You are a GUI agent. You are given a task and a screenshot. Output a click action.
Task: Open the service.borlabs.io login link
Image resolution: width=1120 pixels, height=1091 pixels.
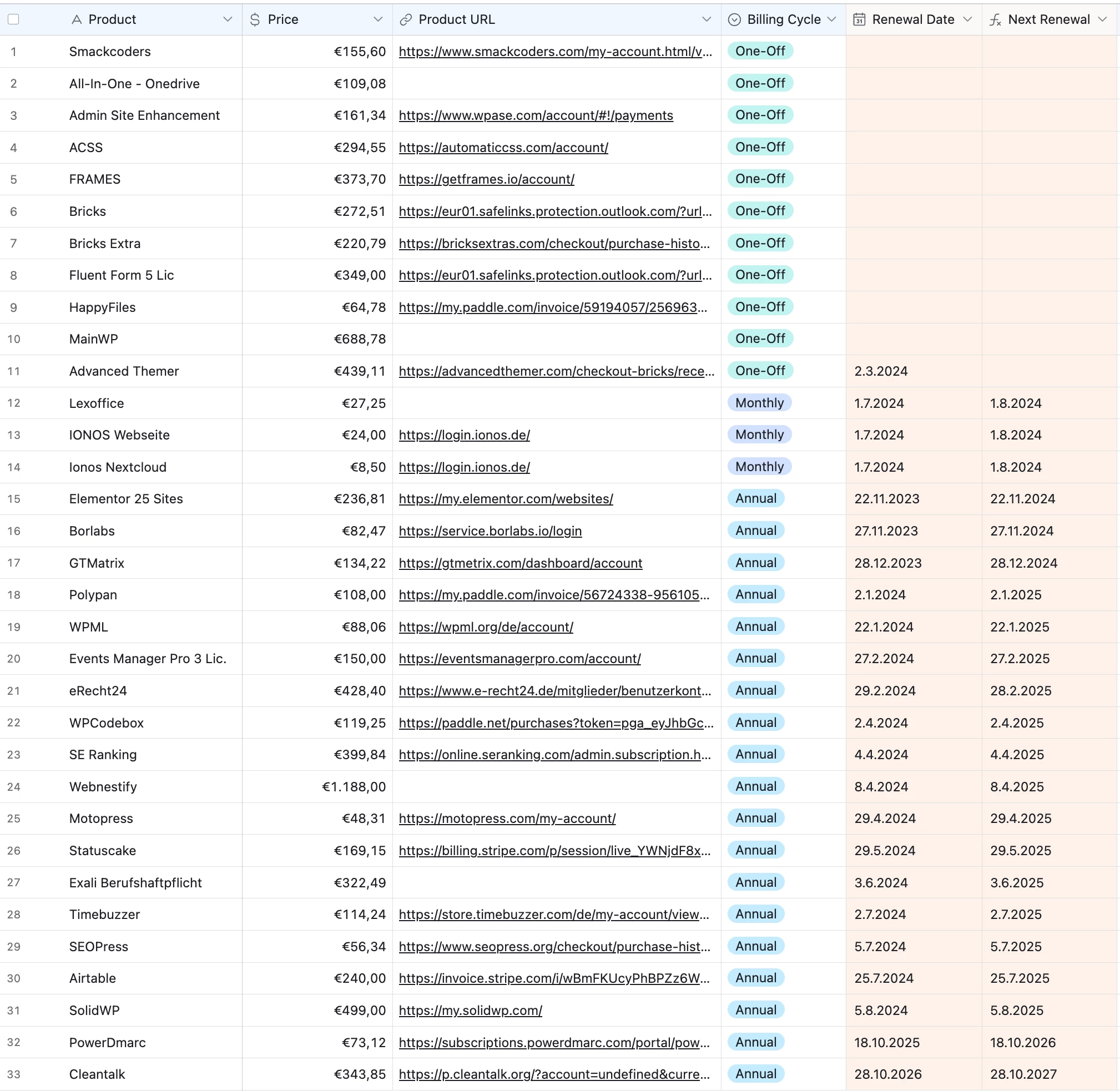point(490,531)
